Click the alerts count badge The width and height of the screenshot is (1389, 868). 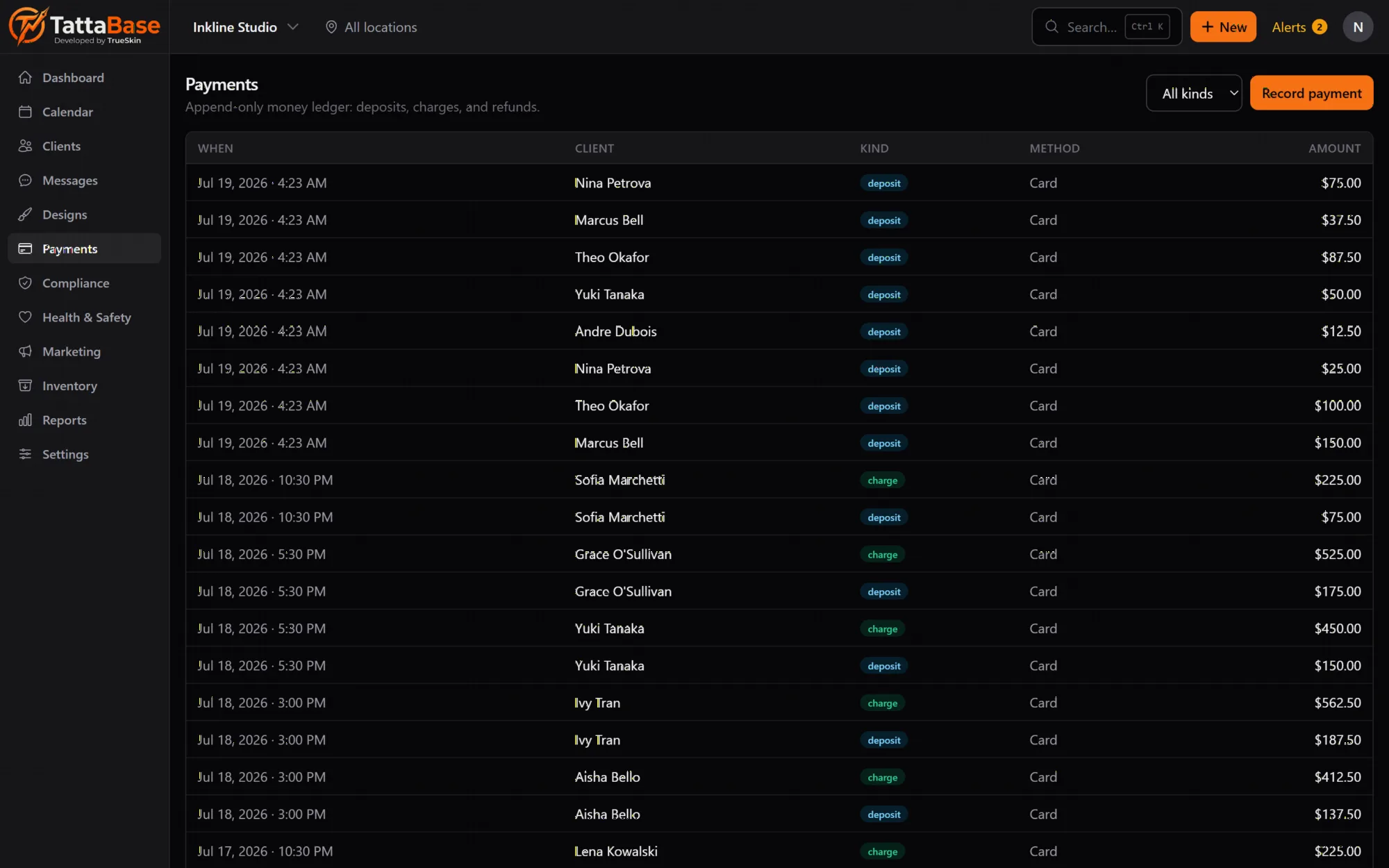tap(1320, 27)
